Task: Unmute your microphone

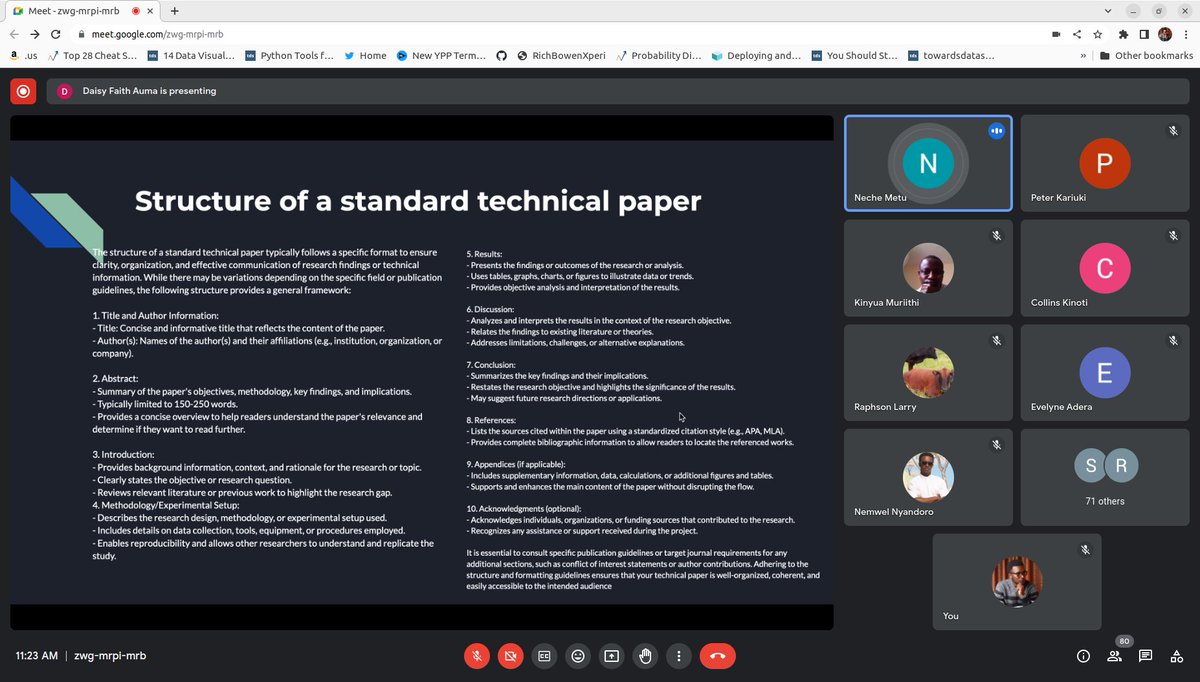Action: pos(477,656)
